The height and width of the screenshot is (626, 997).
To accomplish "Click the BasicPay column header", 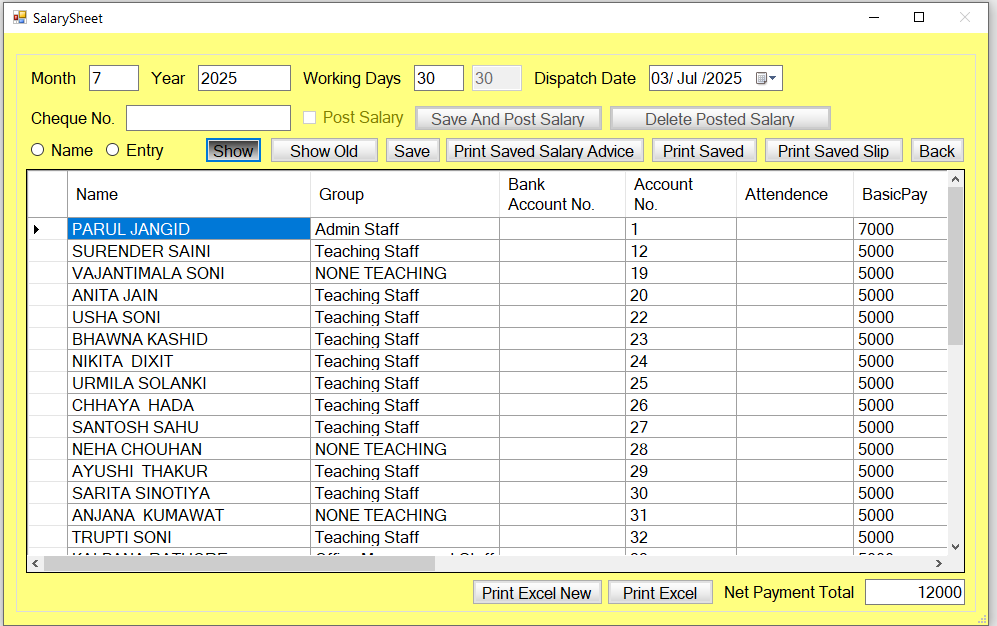I will pyautogui.click(x=900, y=194).
